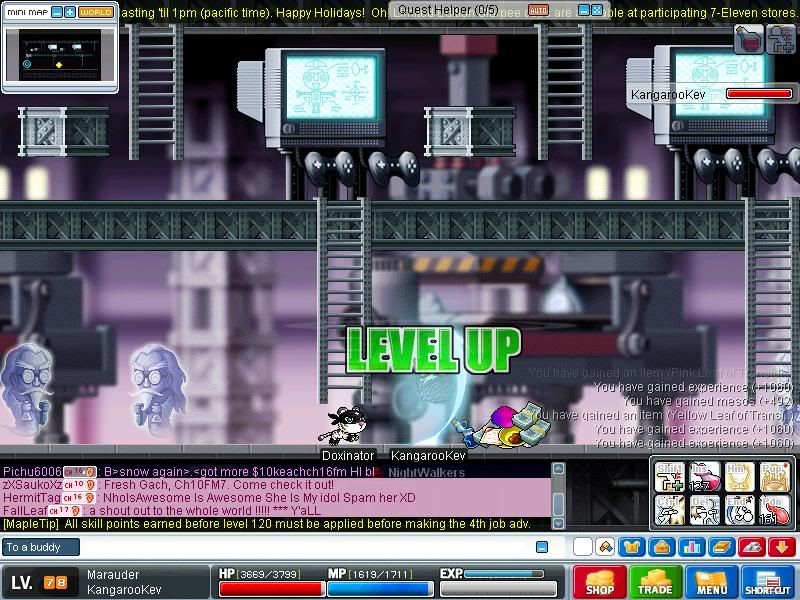Screen dimensions: 800x600
Task: Click the chat scrollbar thumb
Action: (559, 504)
